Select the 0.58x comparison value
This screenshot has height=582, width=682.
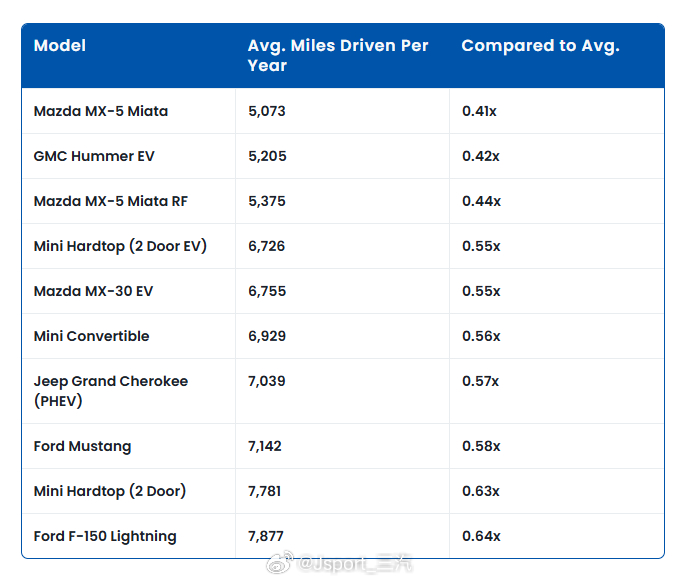pyautogui.click(x=481, y=446)
